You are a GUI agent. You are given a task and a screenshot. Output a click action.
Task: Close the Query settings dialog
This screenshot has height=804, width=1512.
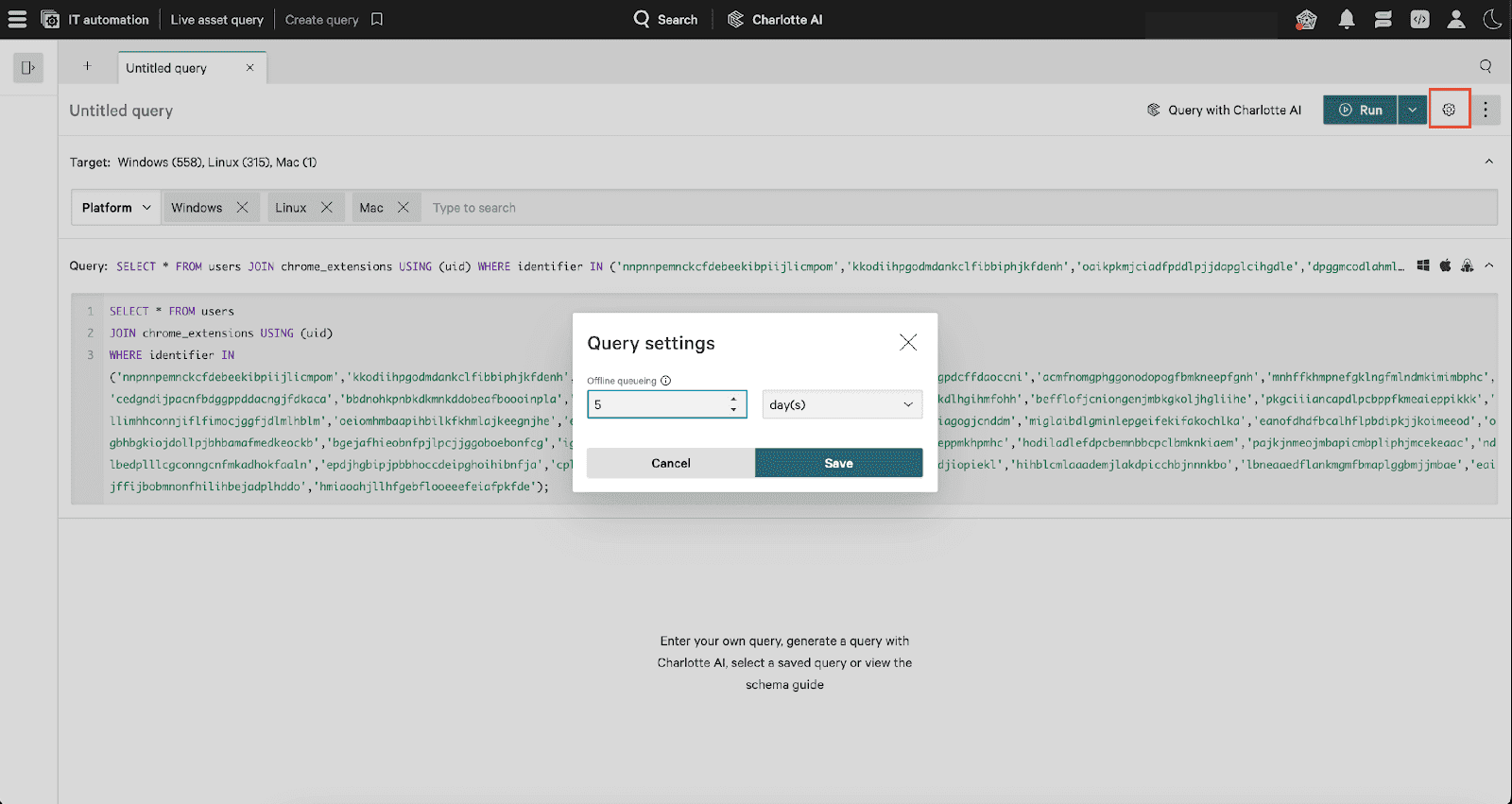click(908, 342)
